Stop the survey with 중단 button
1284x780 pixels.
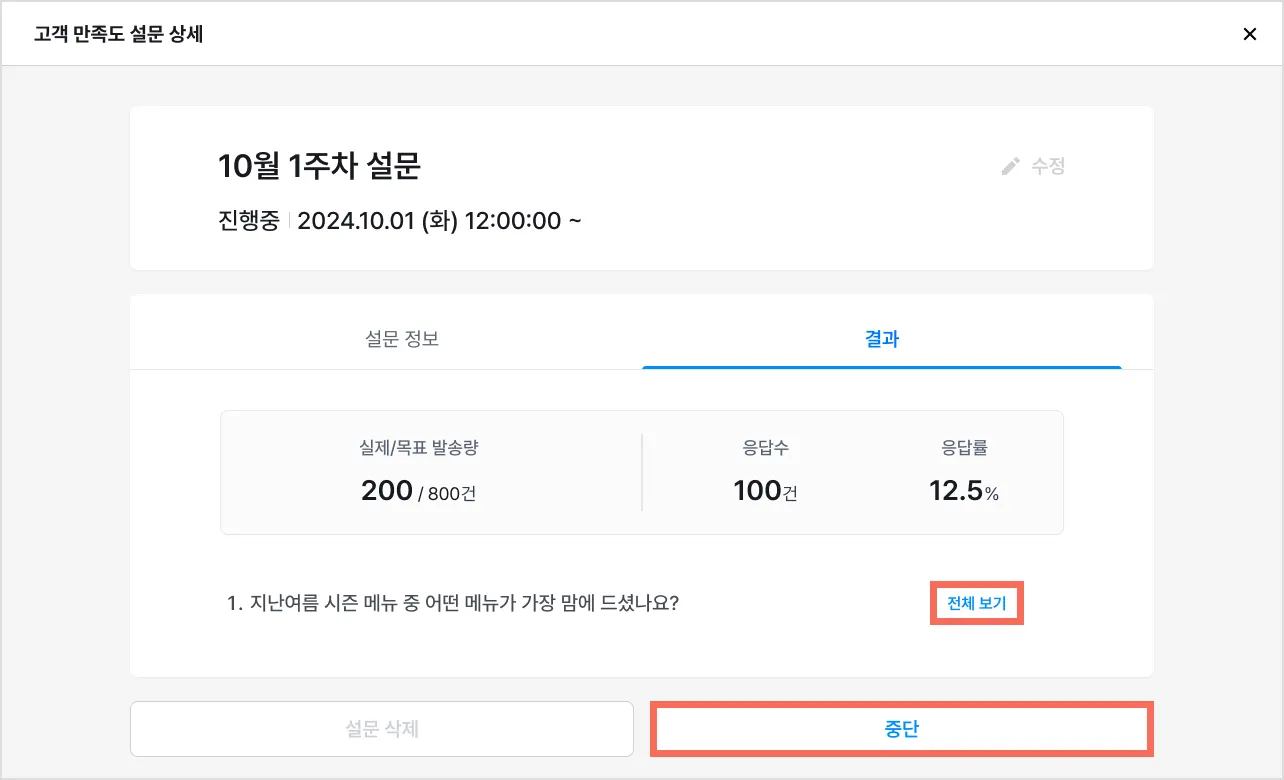(x=901, y=728)
